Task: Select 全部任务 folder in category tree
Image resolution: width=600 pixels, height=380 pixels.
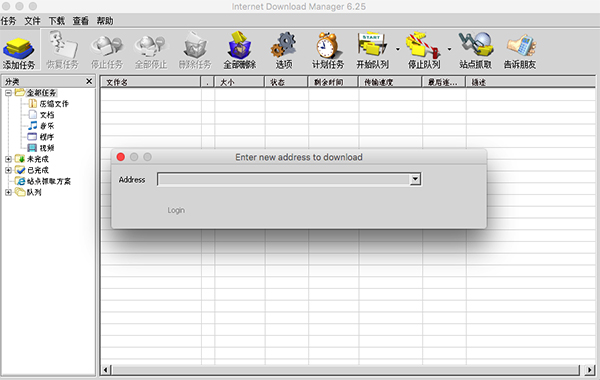Action: click(x=41, y=93)
